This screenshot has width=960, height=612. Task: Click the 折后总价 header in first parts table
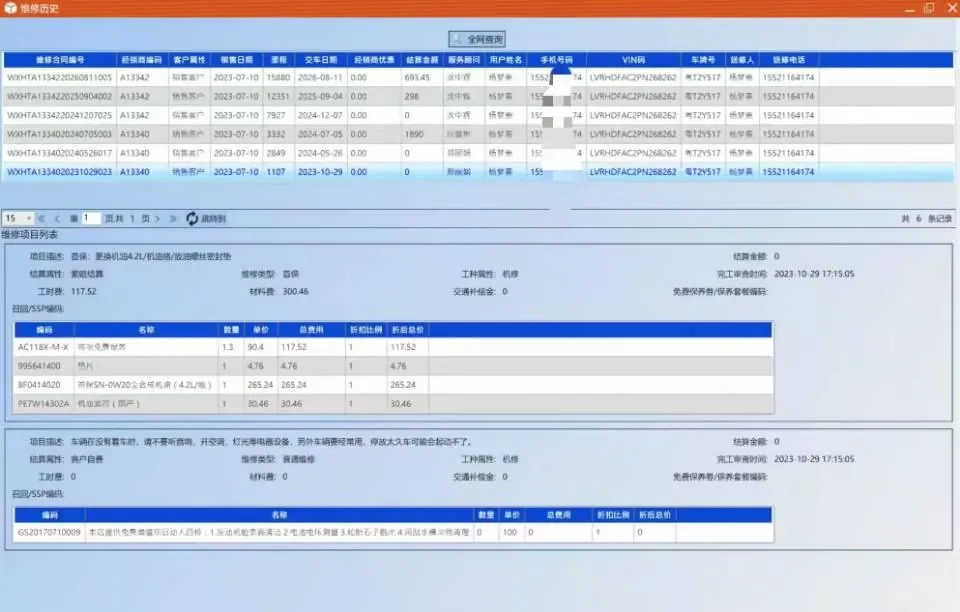[407, 330]
